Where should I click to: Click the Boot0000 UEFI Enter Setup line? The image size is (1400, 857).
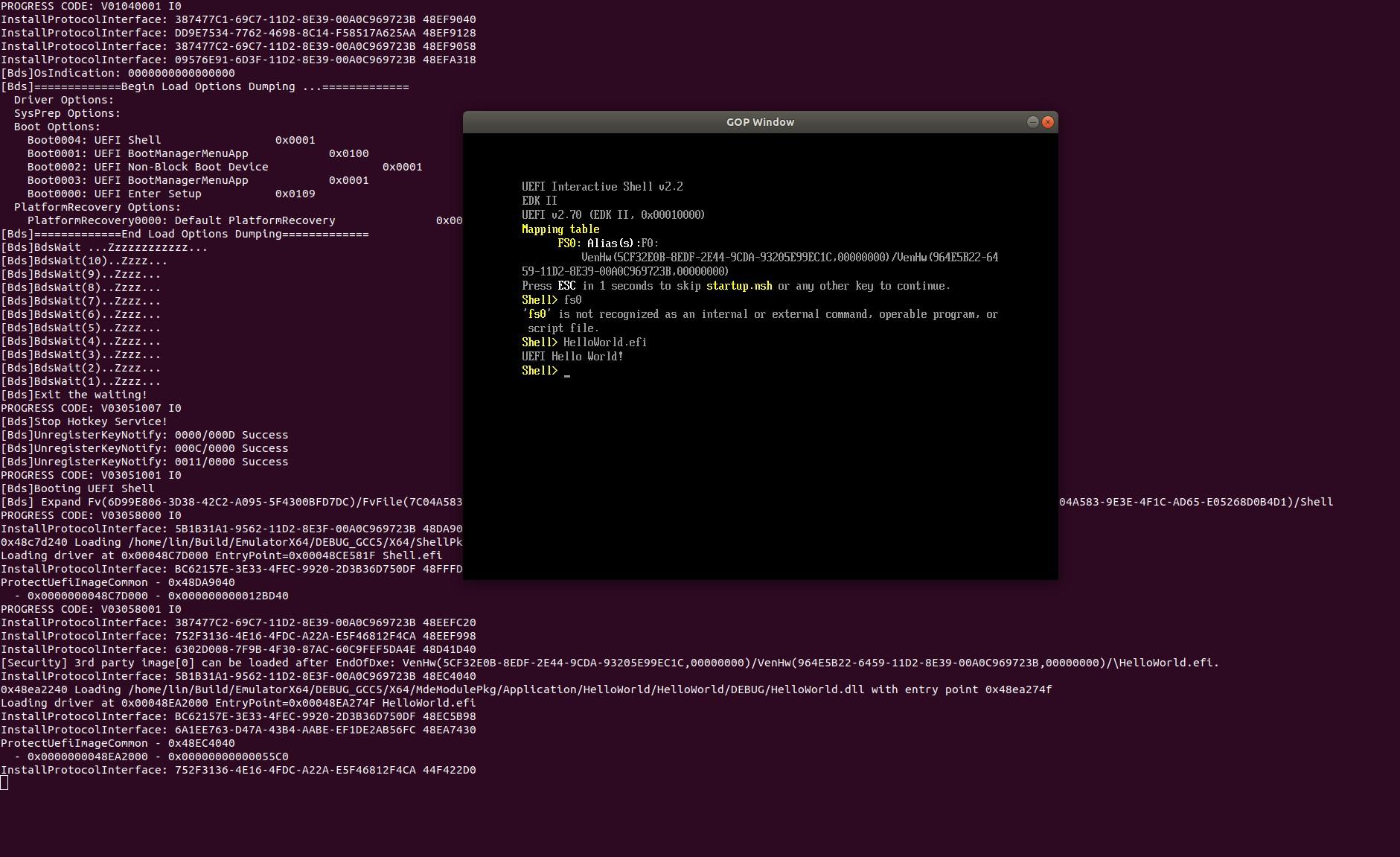(114, 193)
